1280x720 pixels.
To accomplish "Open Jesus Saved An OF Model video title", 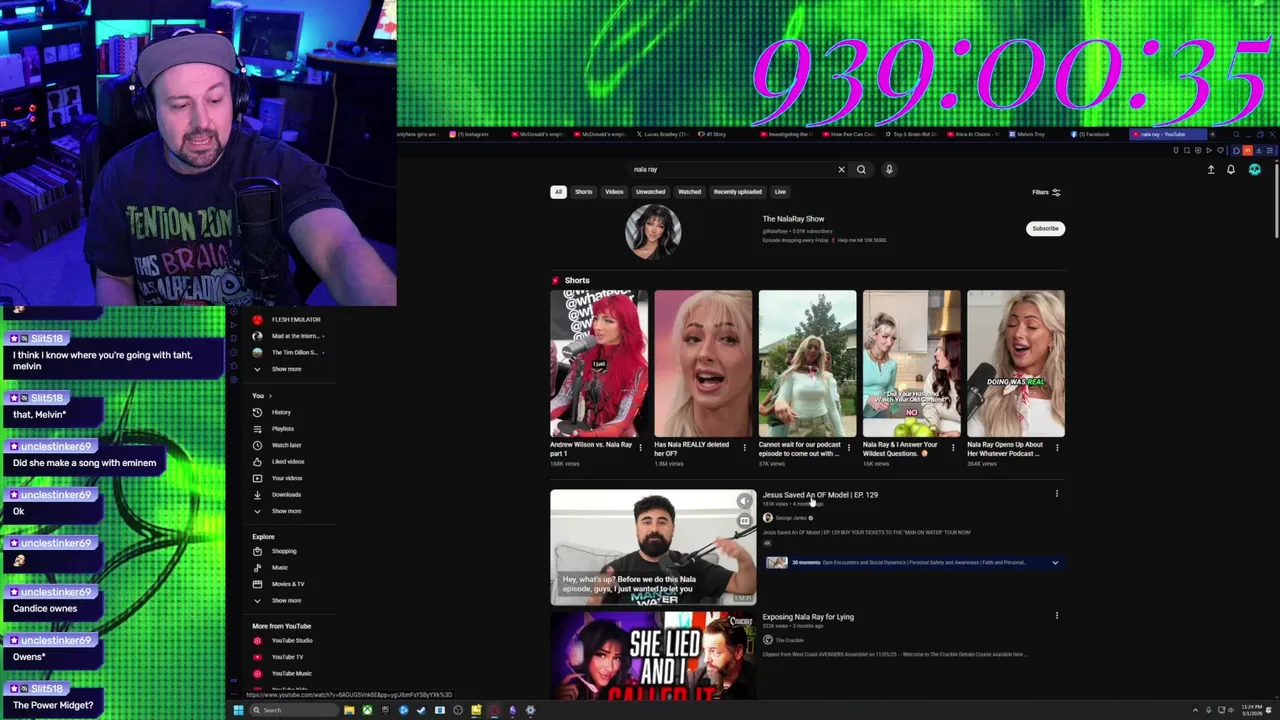I will (x=820, y=495).
